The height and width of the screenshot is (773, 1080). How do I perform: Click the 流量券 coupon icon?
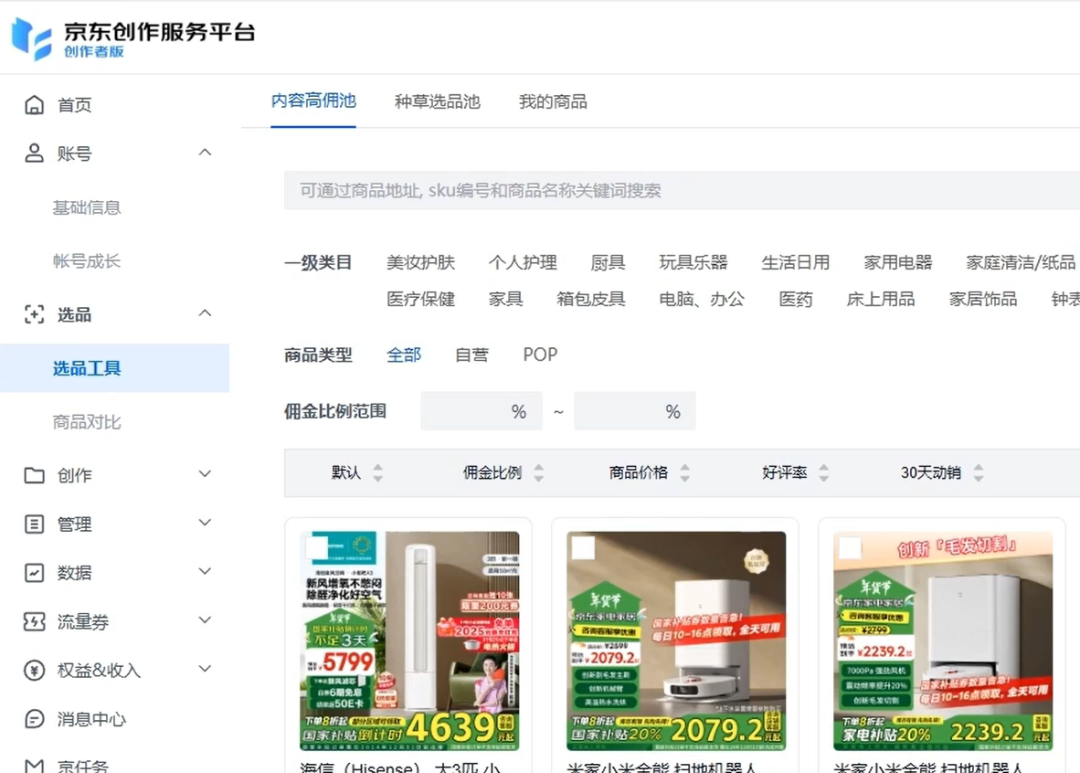tap(34, 622)
